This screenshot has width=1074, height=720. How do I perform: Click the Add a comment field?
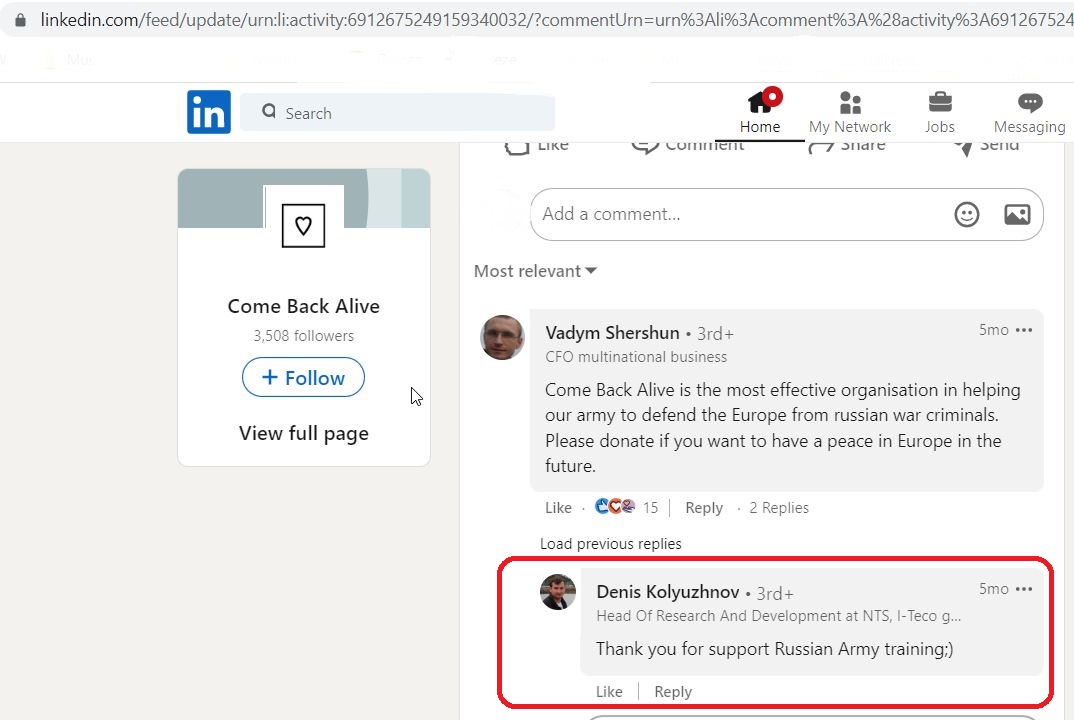[786, 214]
